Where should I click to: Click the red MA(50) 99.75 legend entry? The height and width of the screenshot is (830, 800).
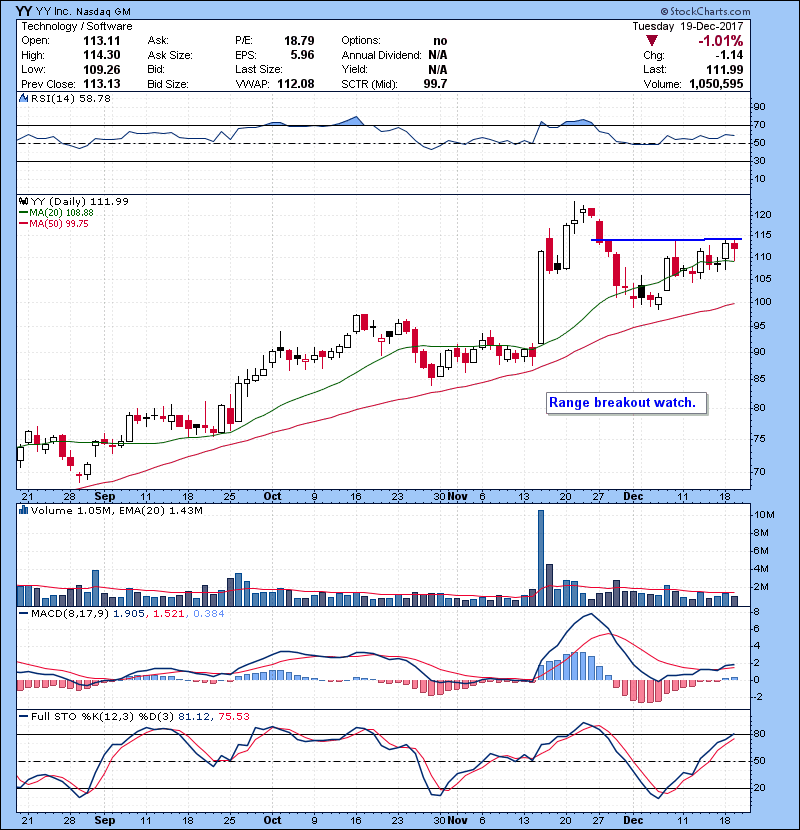pyautogui.click(x=54, y=223)
